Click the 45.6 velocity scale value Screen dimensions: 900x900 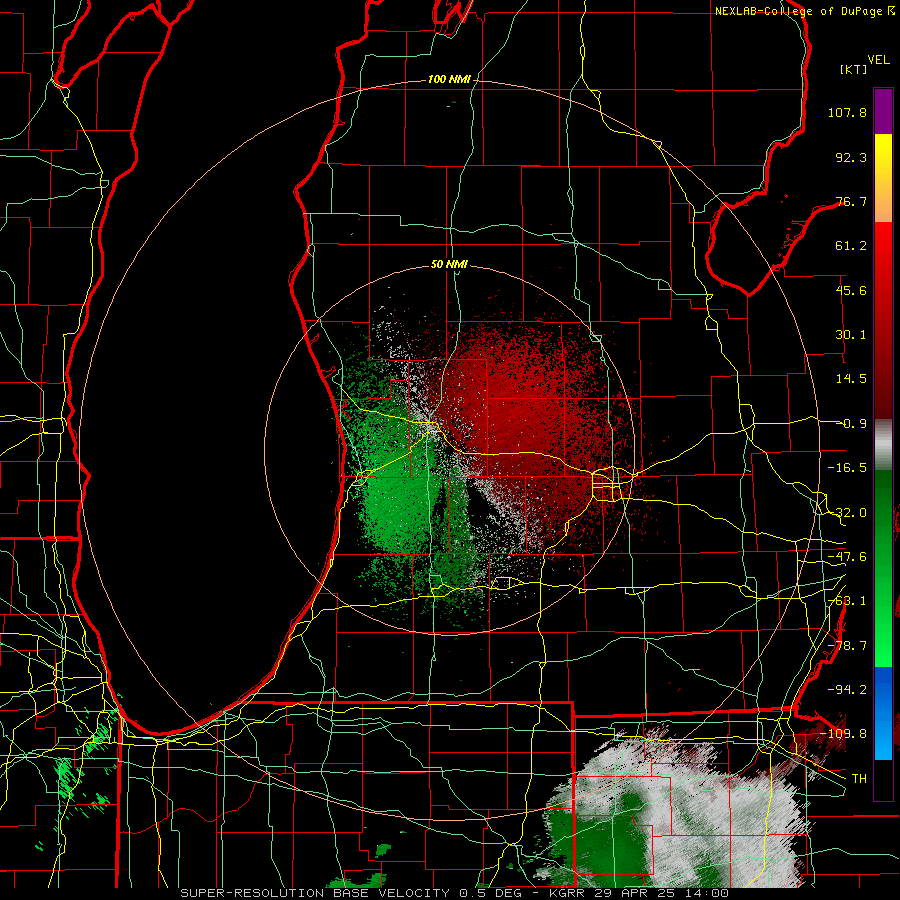[x=851, y=290]
